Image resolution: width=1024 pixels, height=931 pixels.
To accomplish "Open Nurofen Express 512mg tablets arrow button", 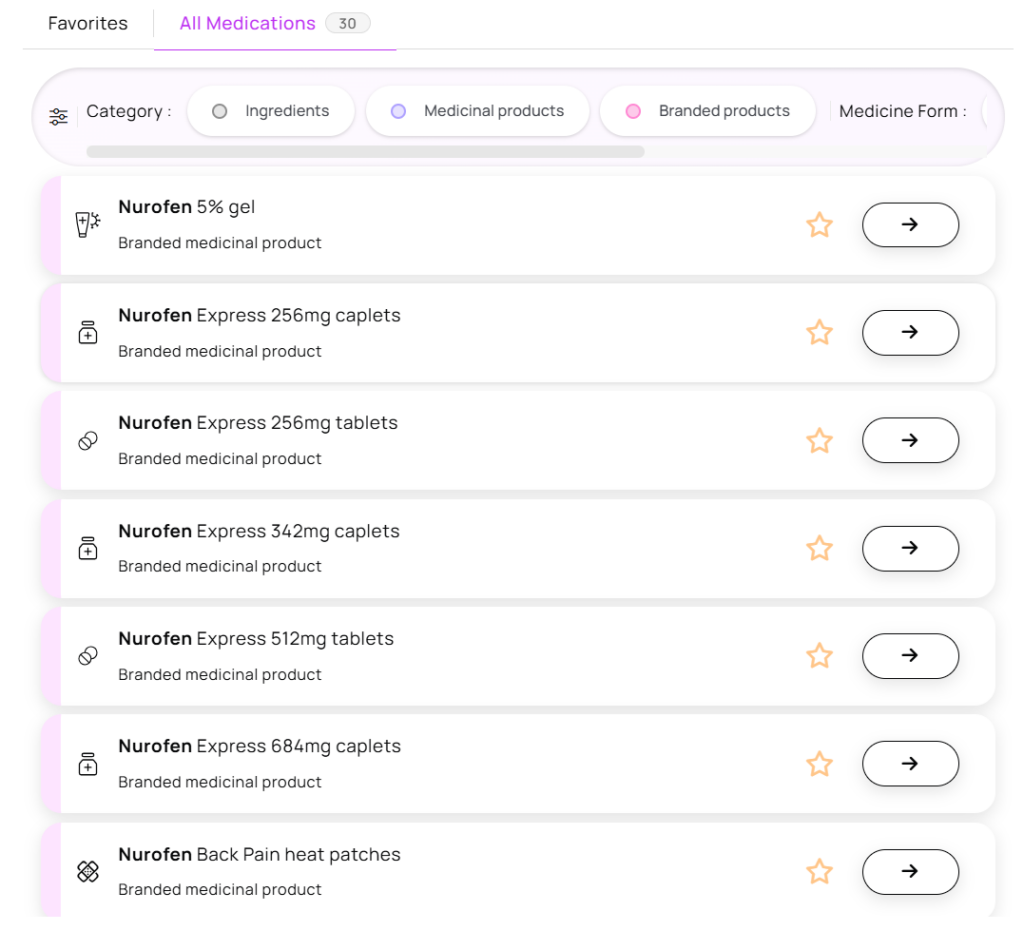I will 910,655.
